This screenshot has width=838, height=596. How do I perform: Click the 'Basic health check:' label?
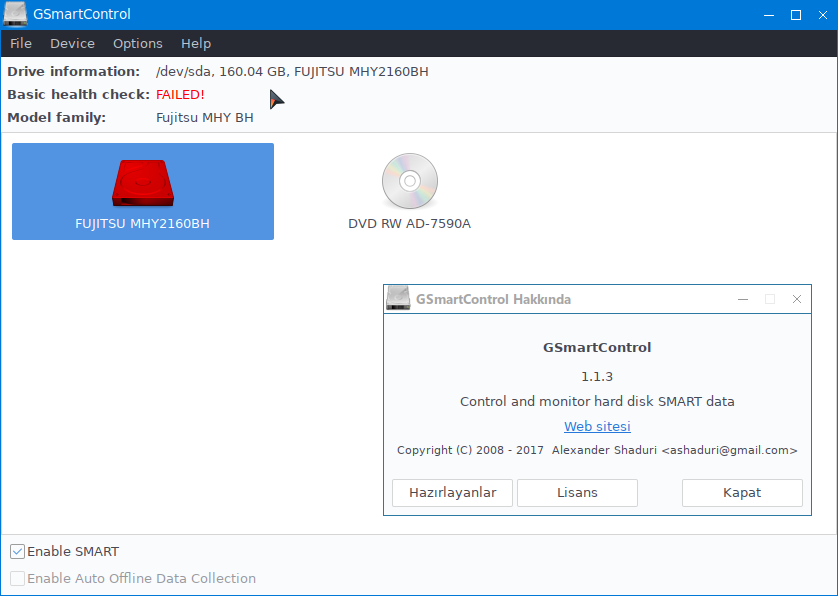tap(79, 95)
